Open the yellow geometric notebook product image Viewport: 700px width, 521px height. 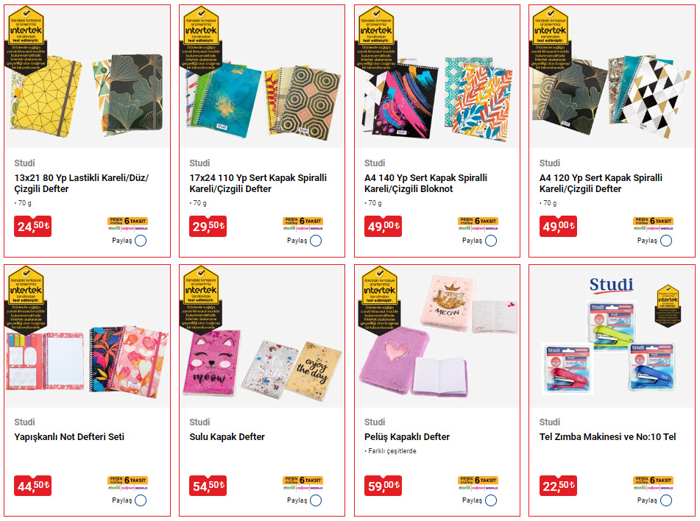pyautogui.click(x=44, y=97)
